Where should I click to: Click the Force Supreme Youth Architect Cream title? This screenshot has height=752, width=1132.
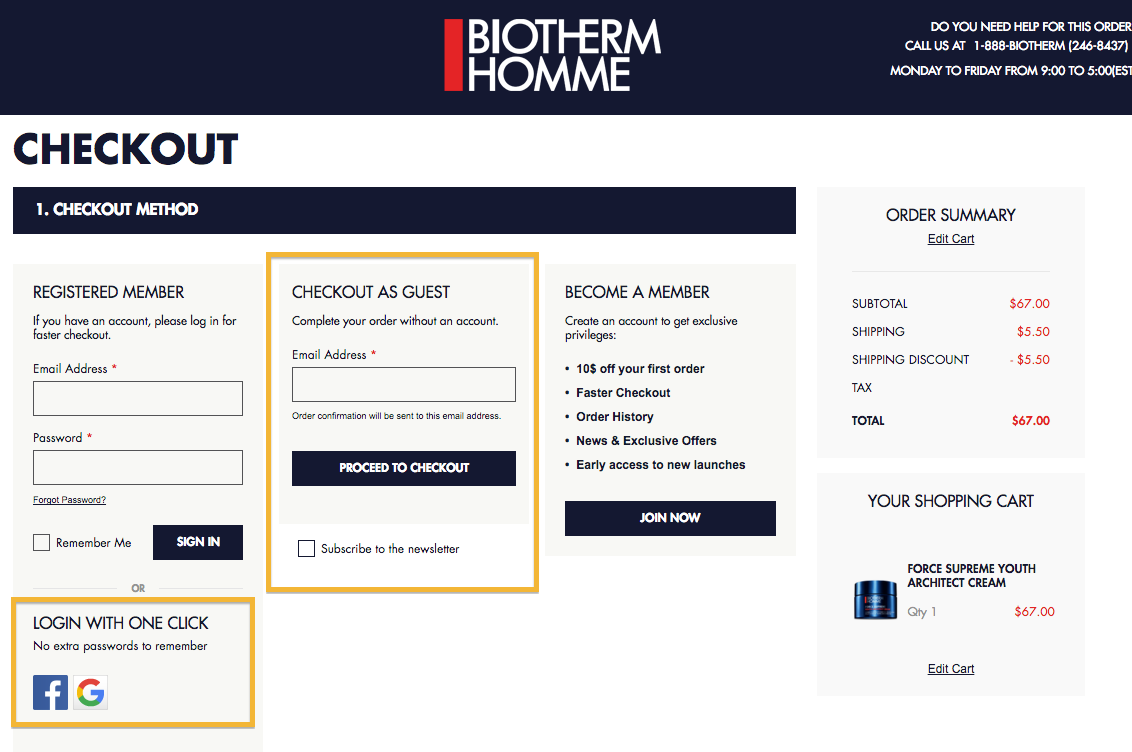(x=971, y=575)
